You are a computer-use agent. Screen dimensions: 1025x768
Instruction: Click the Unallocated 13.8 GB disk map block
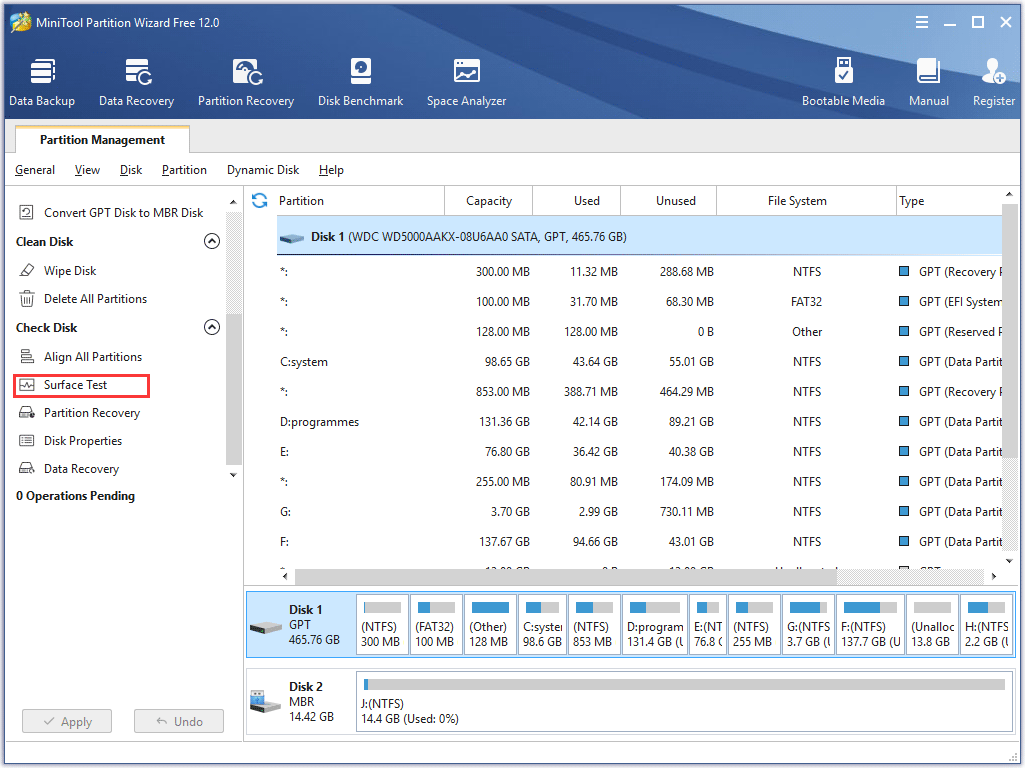pyautogui.click(x=932, y=625)
